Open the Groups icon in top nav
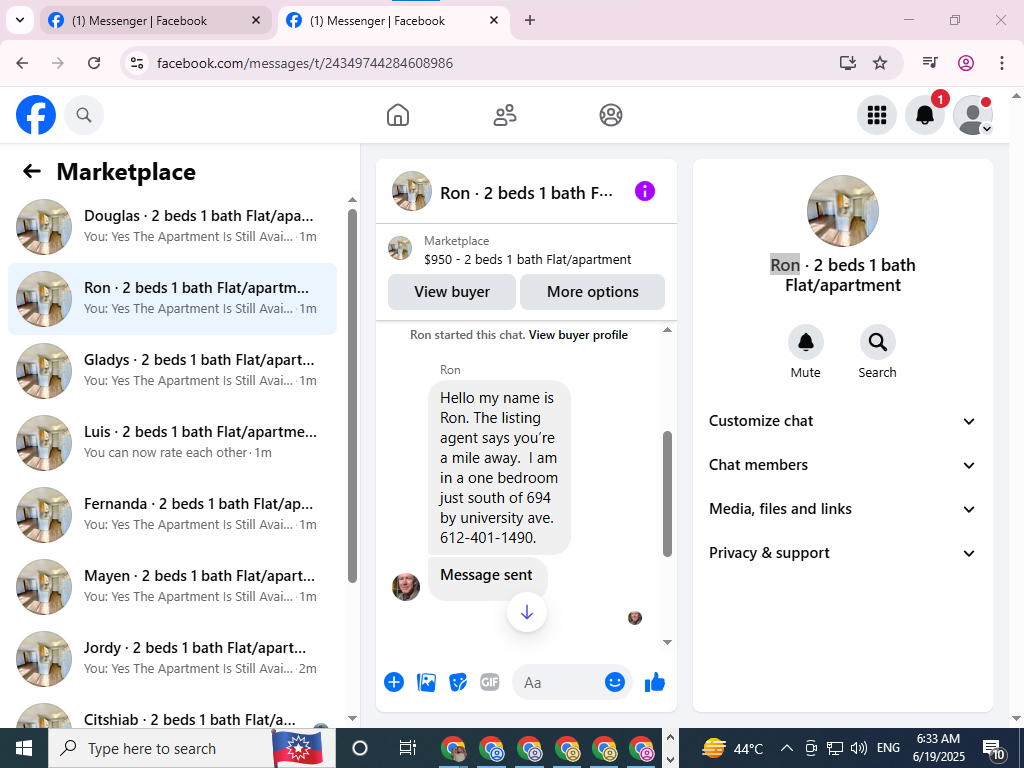Screen dimensions: 1024x768 tap(611, 115)
